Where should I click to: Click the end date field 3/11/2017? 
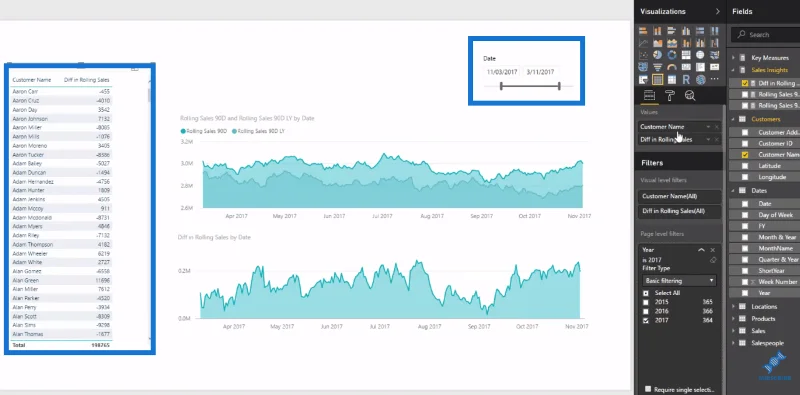(541, 72)
